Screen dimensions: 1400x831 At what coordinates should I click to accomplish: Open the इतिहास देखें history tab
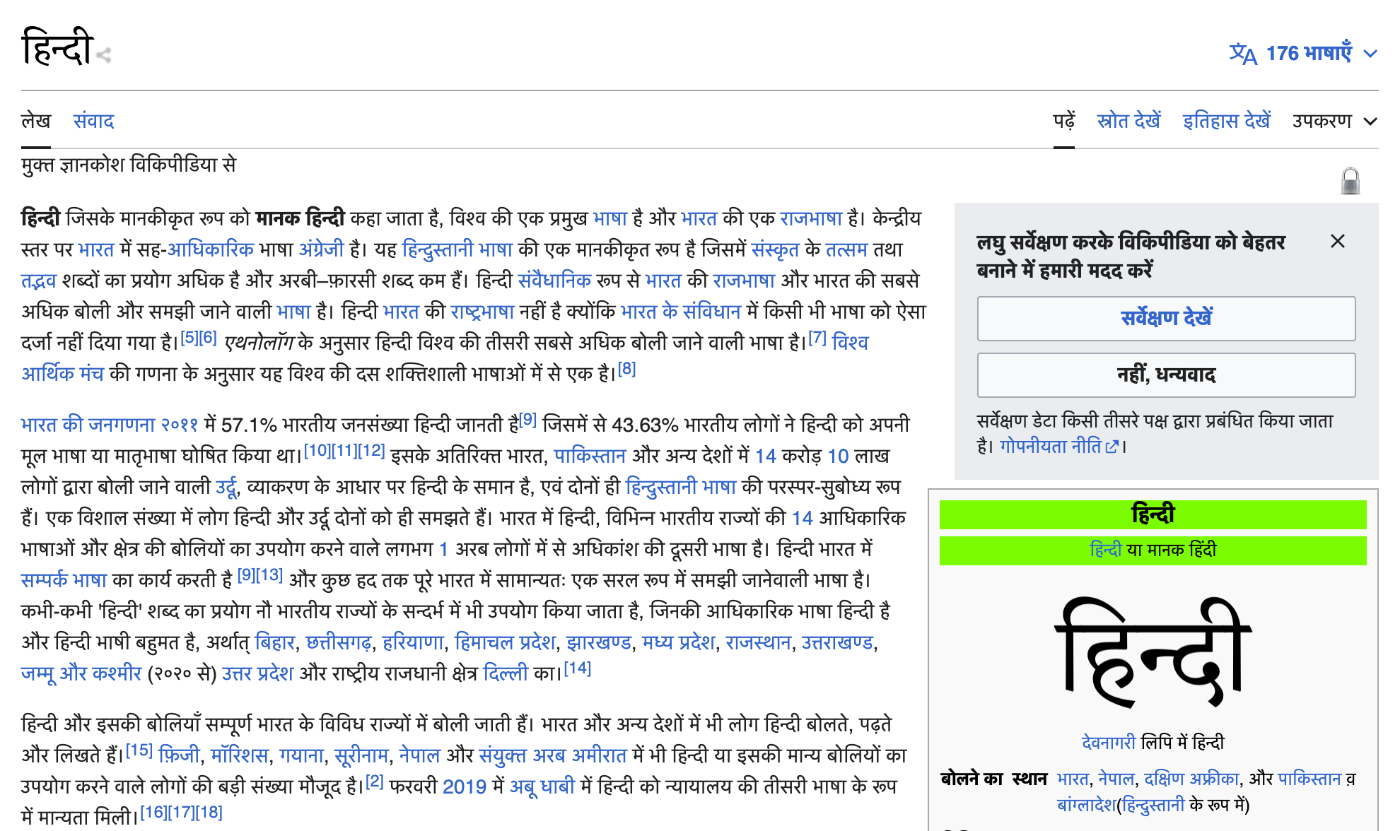1227,121
